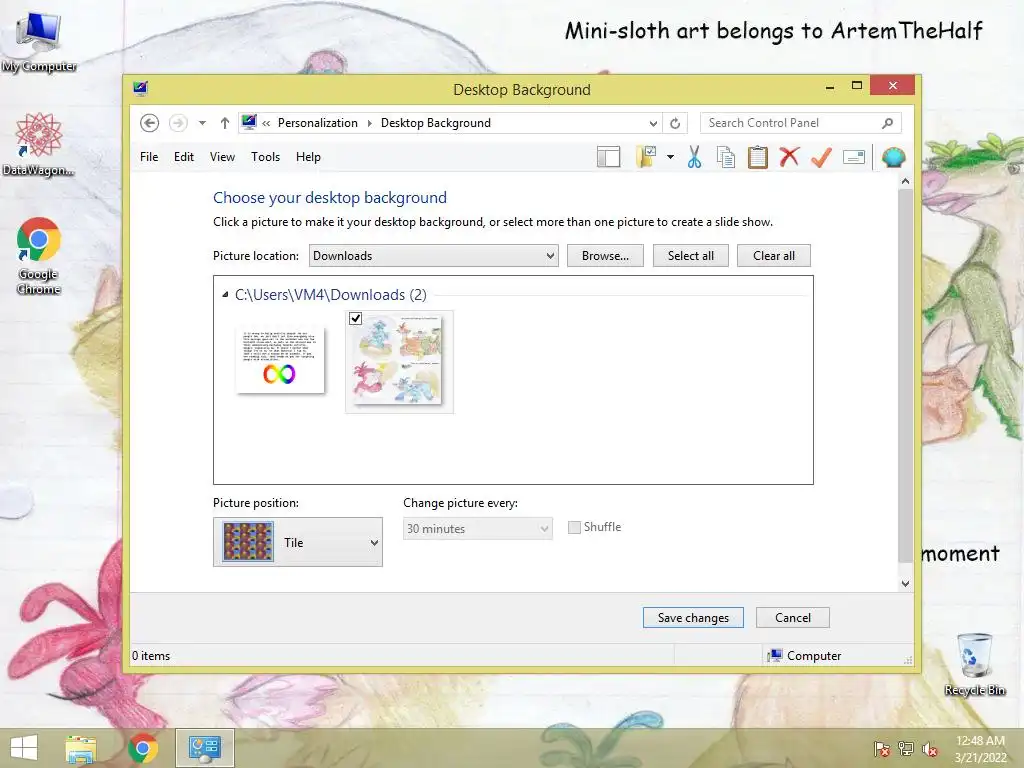Open the 30 minutes interval dropdown
Screen dimensions: 1024x768
coord(477,528)
